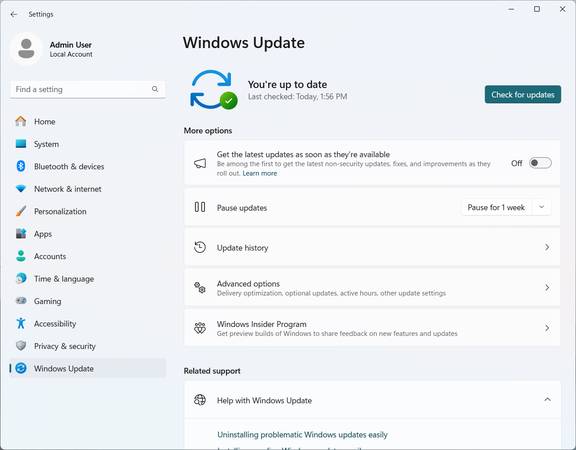
Task: Toggle the get latest updates switch
Action: click(540, 163)
